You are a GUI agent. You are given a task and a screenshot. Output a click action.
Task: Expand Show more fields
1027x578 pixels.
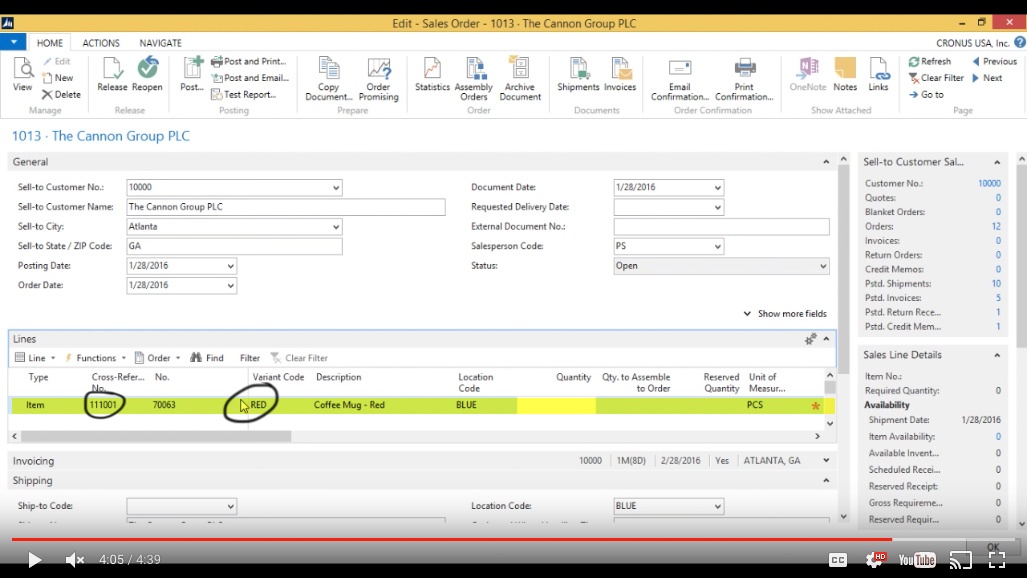click(x=785, y=314)
